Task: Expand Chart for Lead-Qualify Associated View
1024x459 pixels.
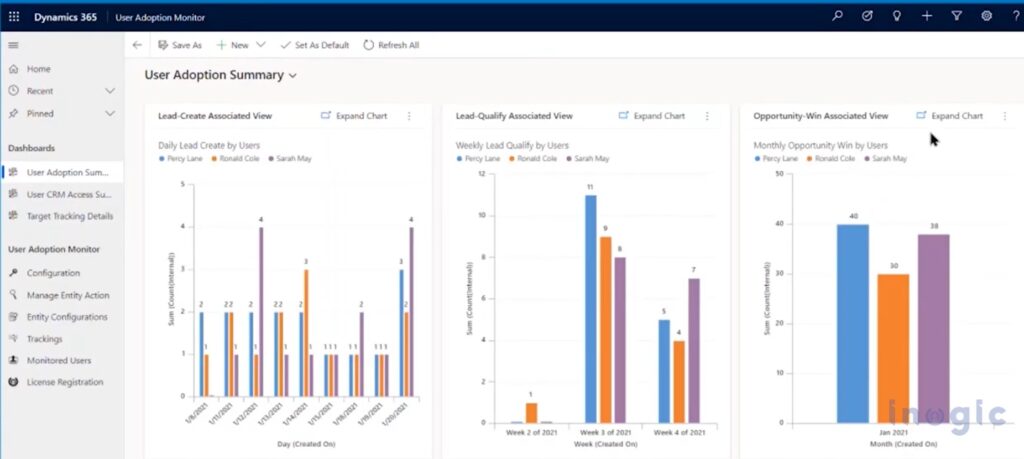Action: tap(651, 116)
